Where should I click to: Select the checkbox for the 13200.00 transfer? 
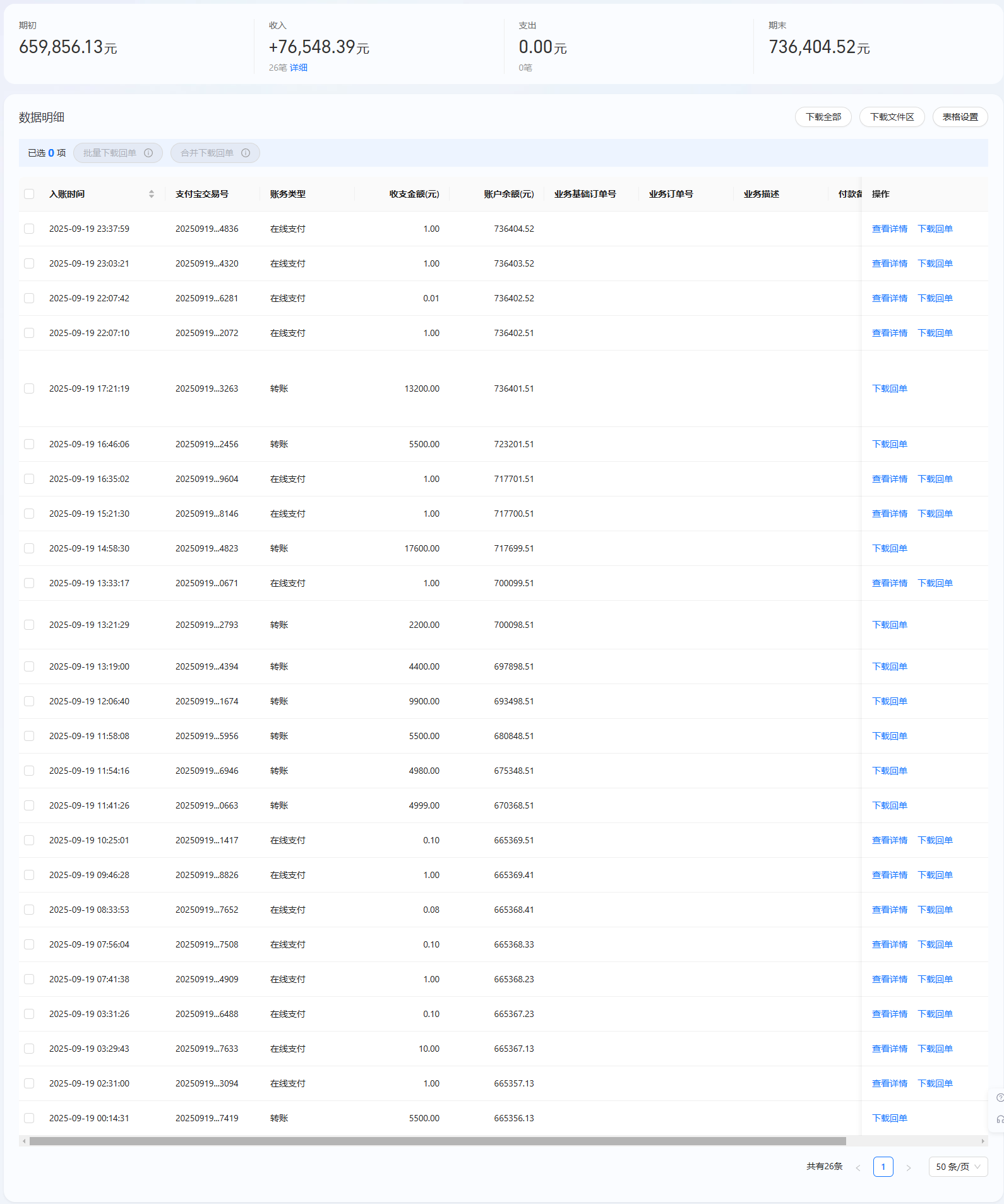(29, 388)
